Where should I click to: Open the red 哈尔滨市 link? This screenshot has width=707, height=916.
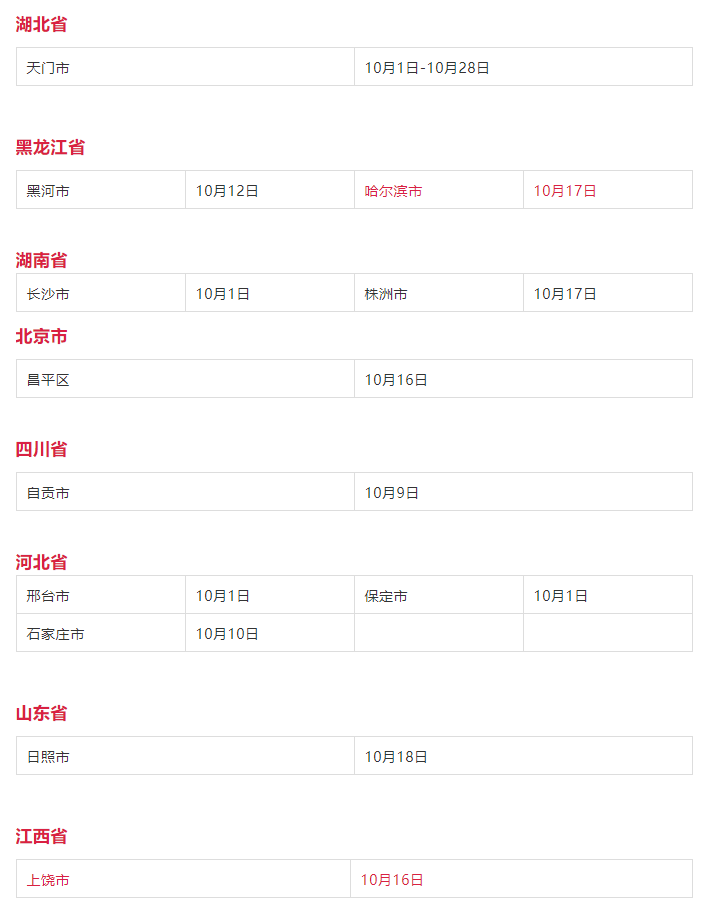(393, 191)
